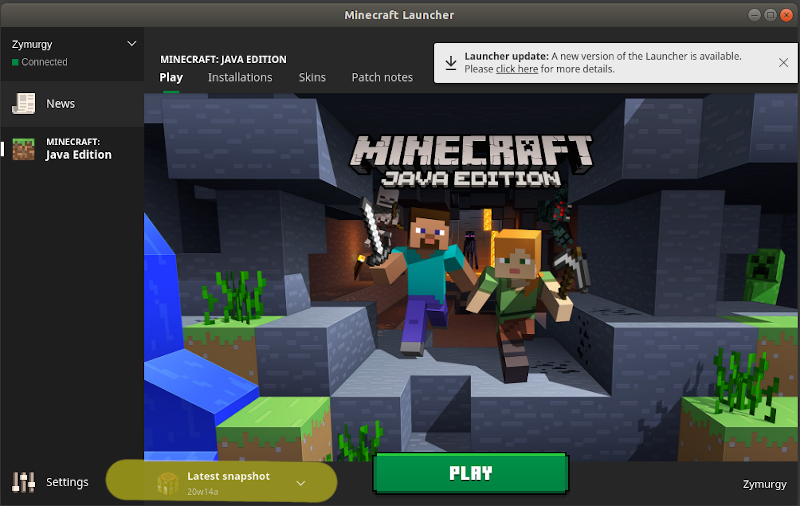This screenshot has height=506, width=800.
Task: View the Patch notes tab
Action: (x=382, y=78)
